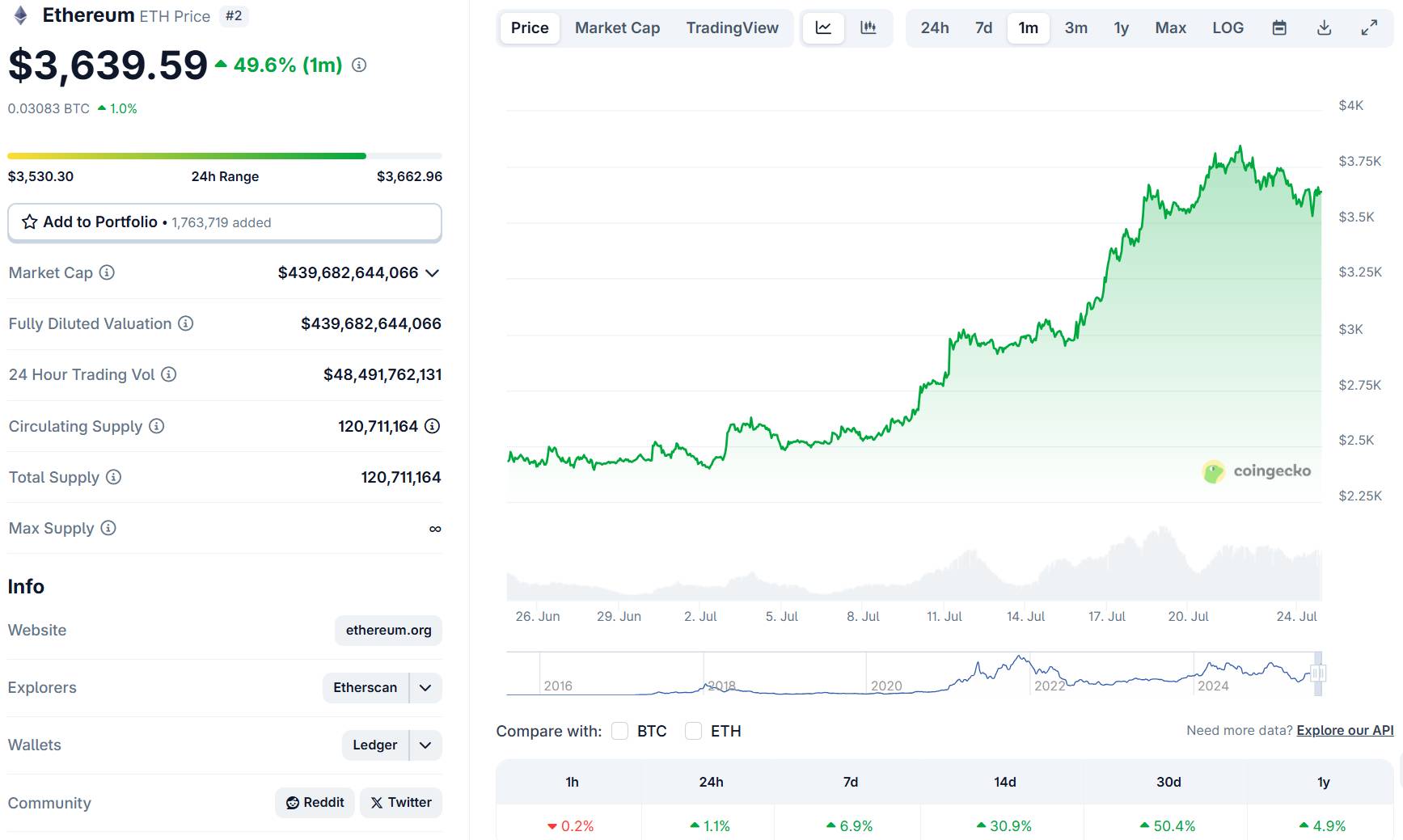Viewport: 1403px width, 840px height.
Task: Open 24 Hour Trading Vol info icon
Action: 169,374
